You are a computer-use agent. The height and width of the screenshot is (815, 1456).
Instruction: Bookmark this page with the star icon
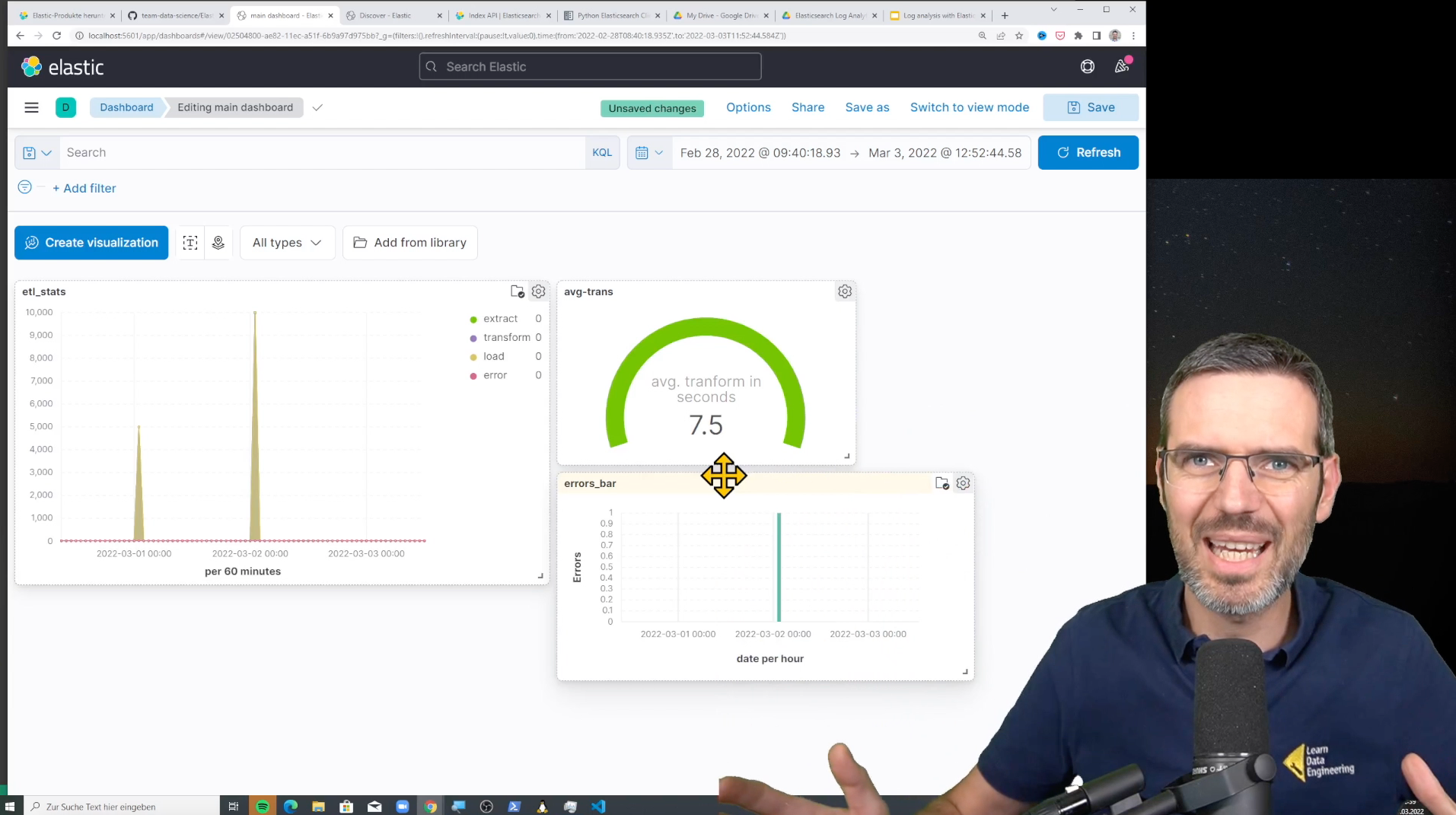pyautogui.click(x=1019, y=36)
